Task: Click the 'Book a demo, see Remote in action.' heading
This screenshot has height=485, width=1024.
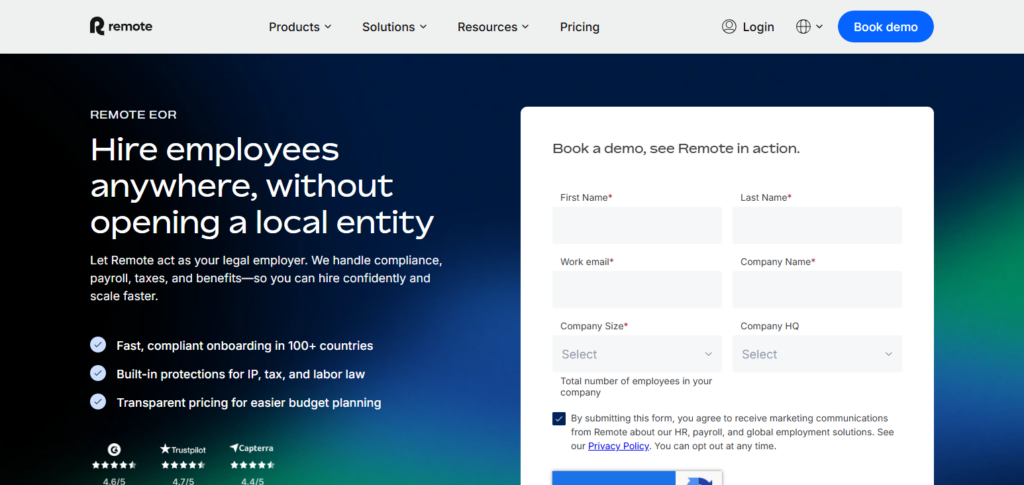Action: coord(676,148)
